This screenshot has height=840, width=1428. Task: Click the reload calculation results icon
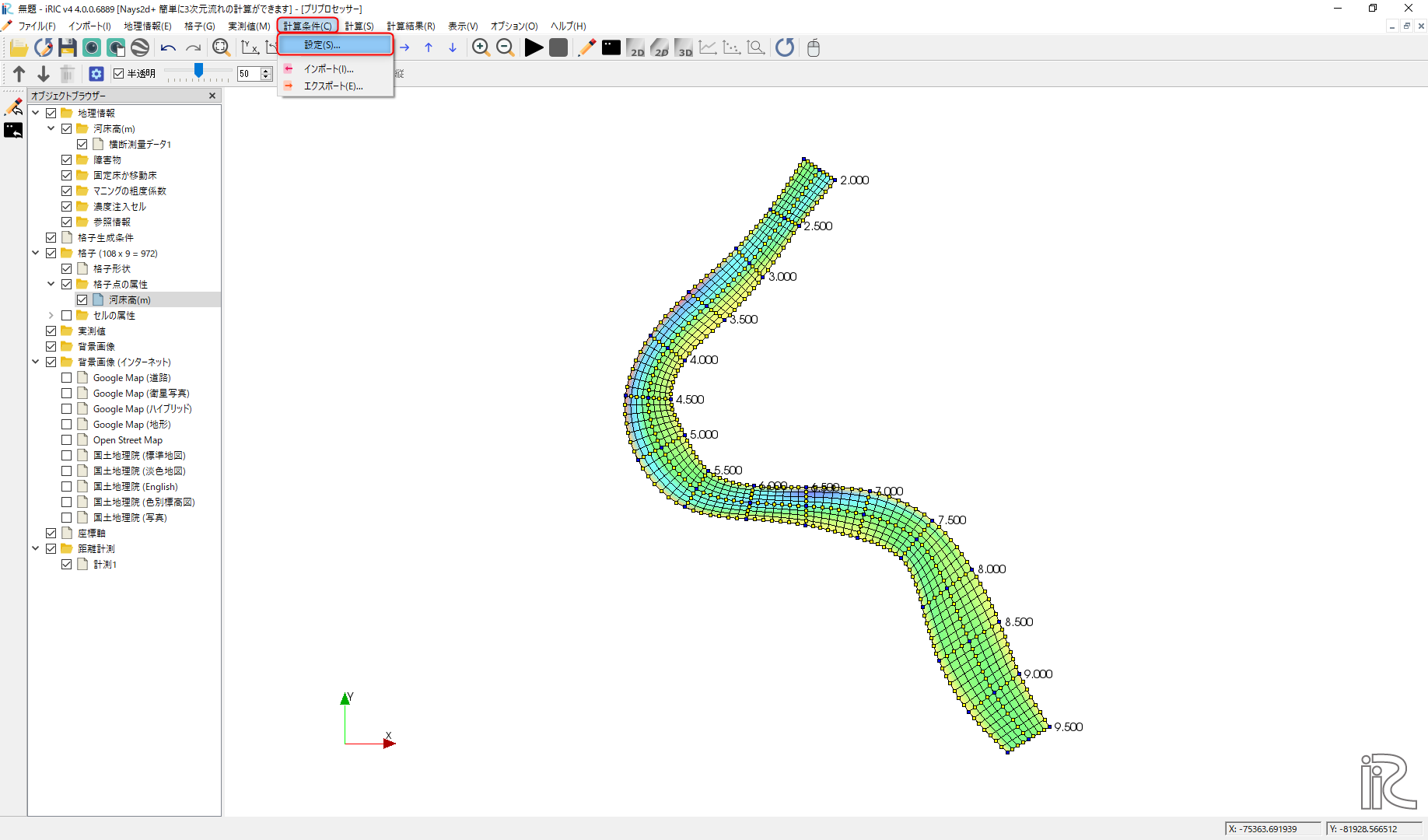(x=785, y=48)
